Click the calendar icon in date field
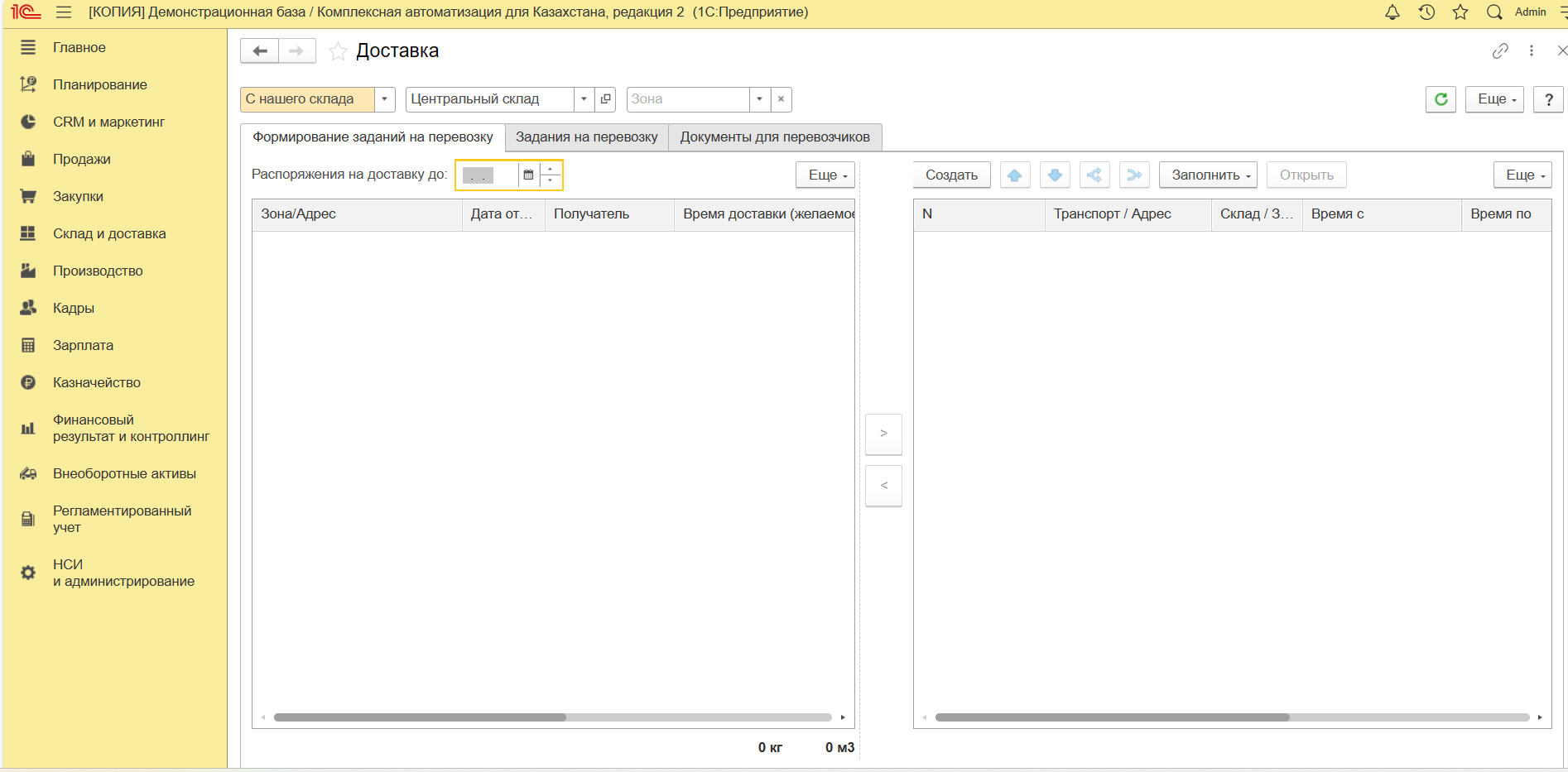Viewport: 1568px width, 772px height. point(528,175)
